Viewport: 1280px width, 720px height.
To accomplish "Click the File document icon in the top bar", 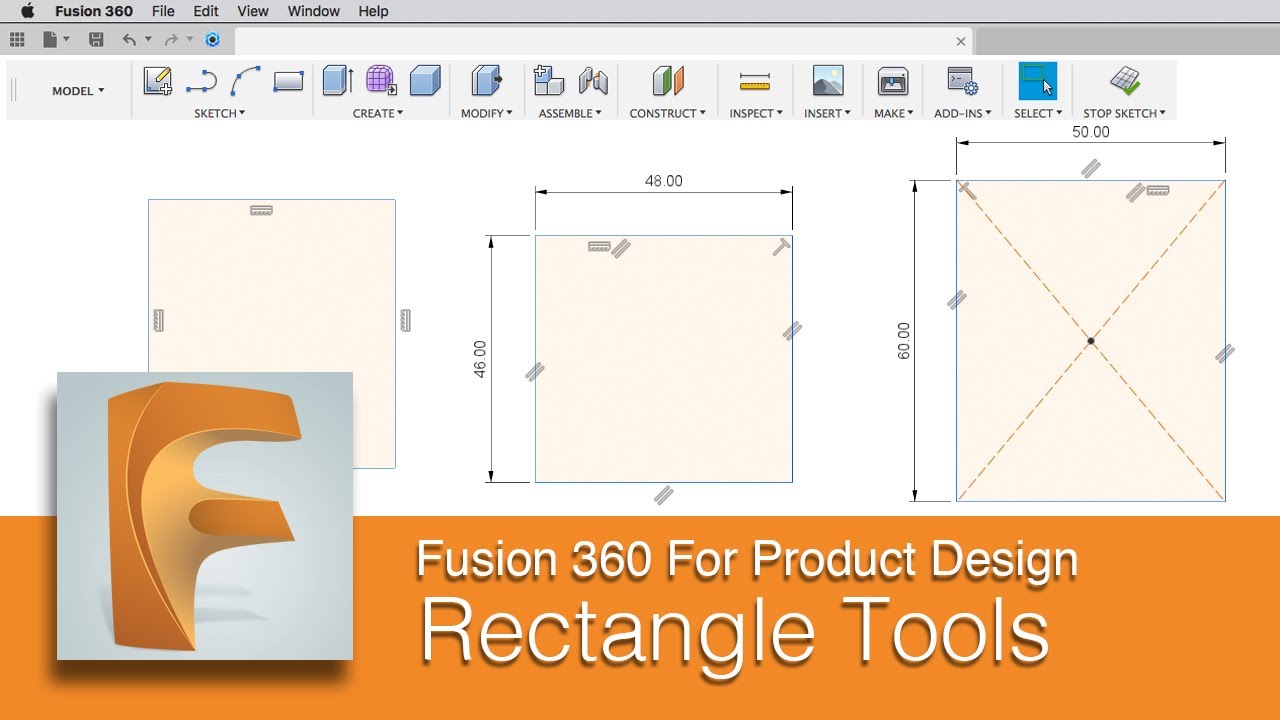I will 50,40.
